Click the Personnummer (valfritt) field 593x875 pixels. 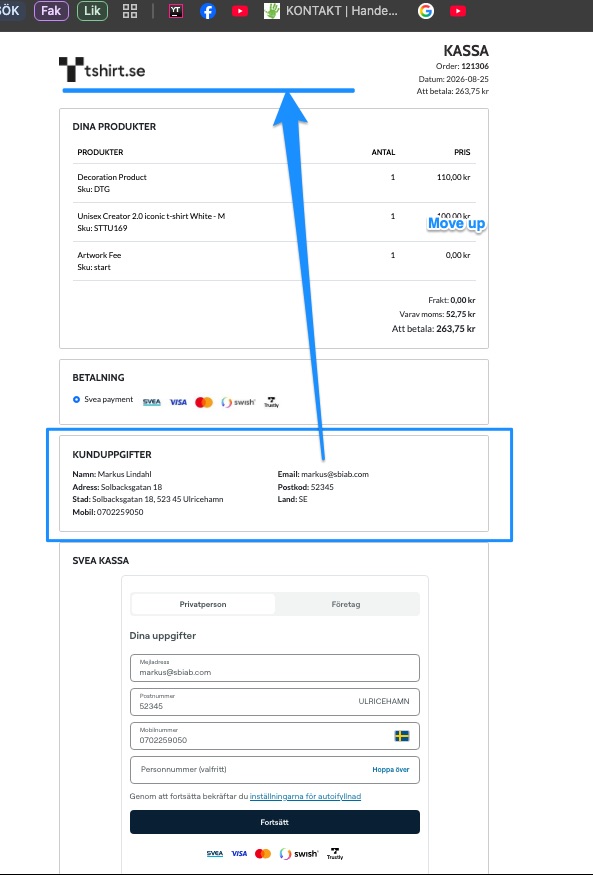[274, 770]
